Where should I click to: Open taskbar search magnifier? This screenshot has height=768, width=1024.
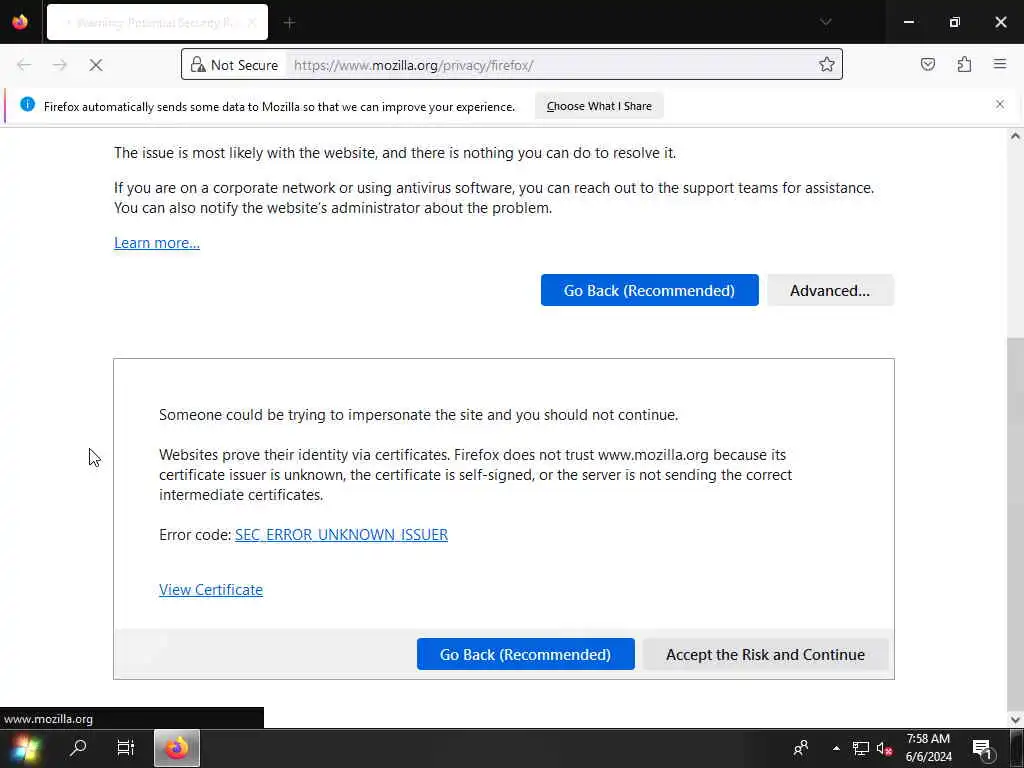pyautogui.click(x=78, y=747)
